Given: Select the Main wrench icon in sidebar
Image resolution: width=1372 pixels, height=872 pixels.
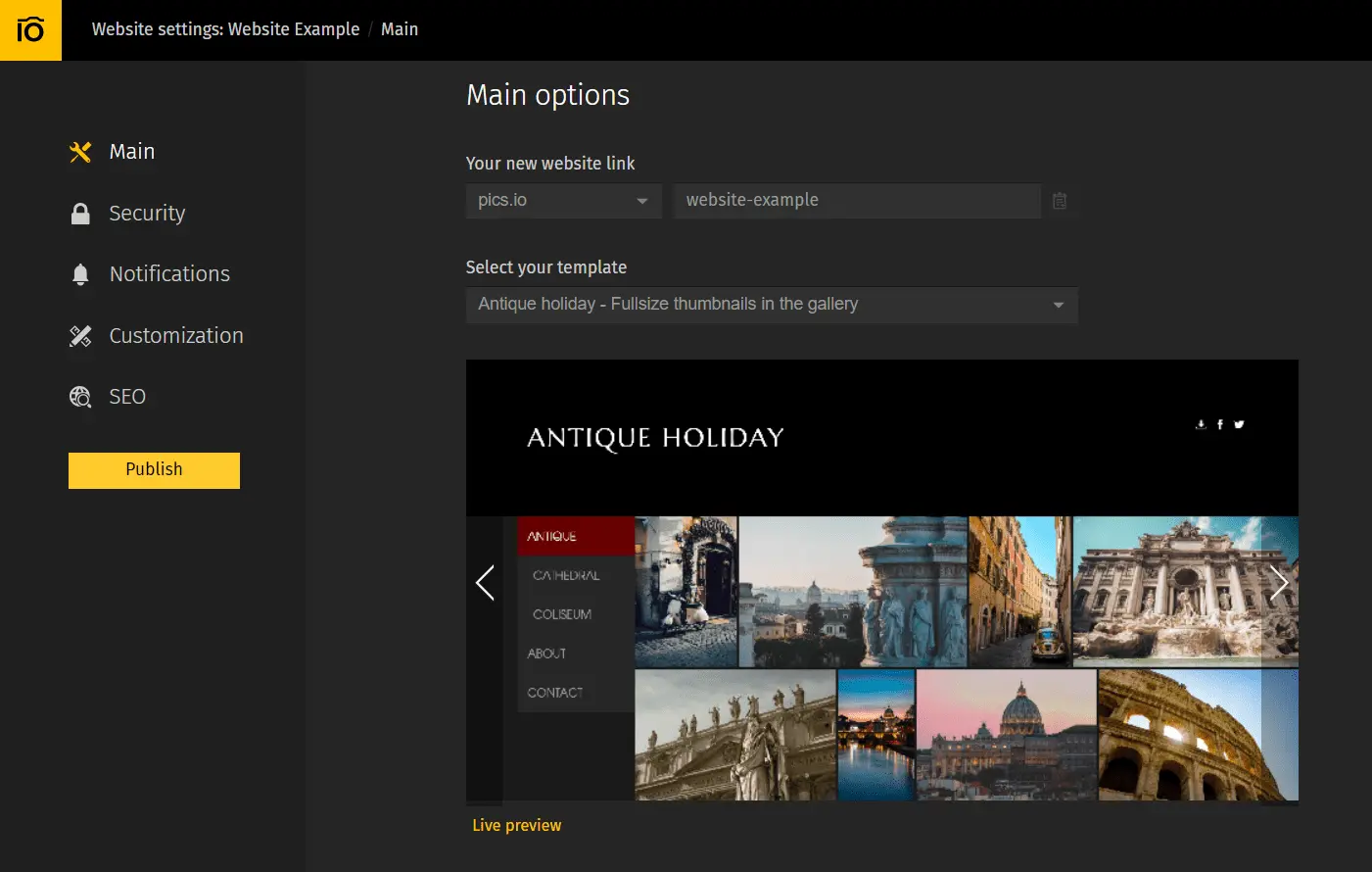Looking at the screenshot, I should [x=80, y=151].
